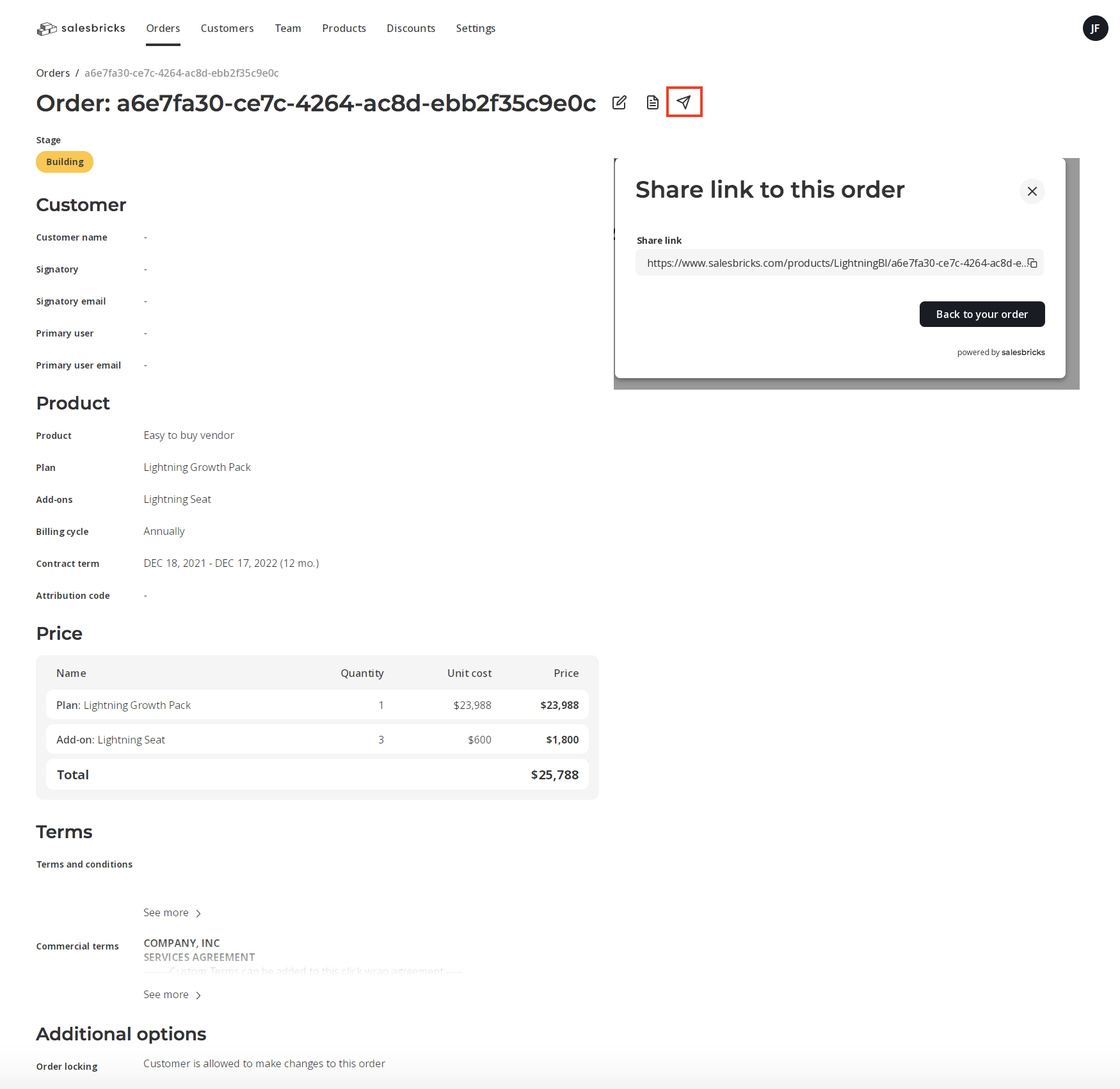1120x1089 pixels.
Task: Open the Customers tab
Action: pyautogui.click(x=227, y=28)
